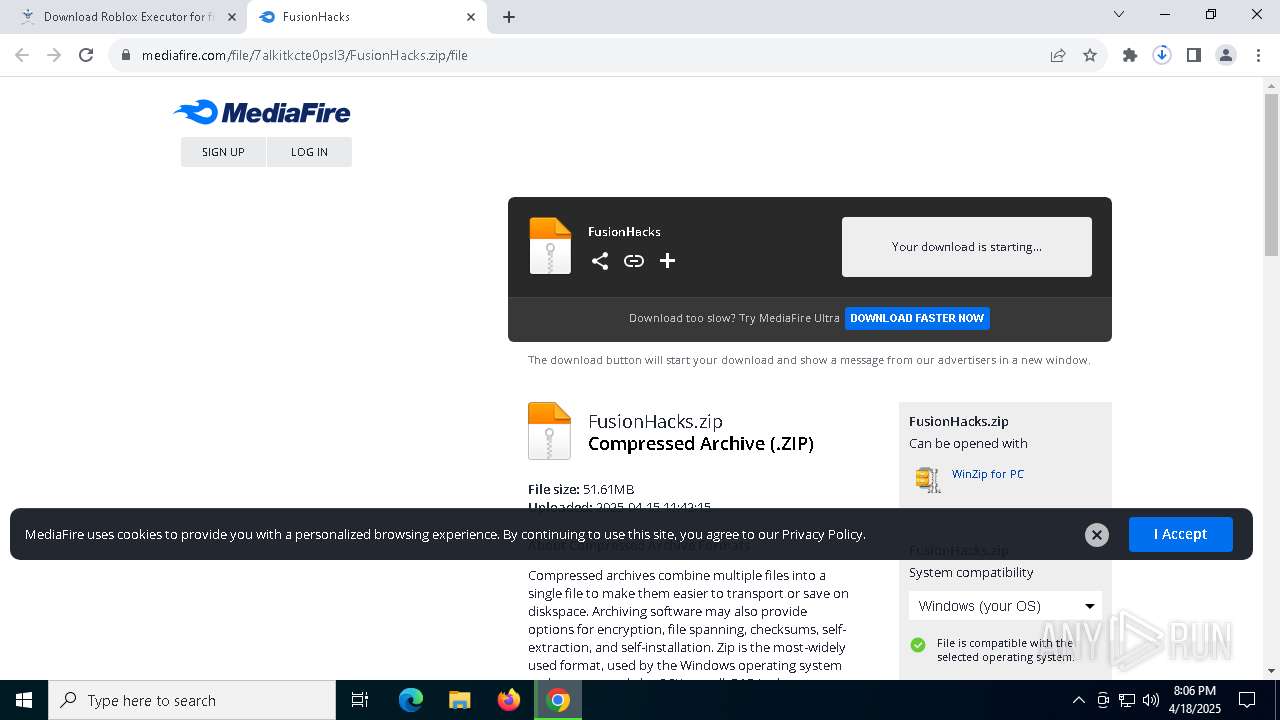Click DOWNLOAD FASTER NOW button
The width and height of the screenshot is (1280, 720).
point(917,318)
